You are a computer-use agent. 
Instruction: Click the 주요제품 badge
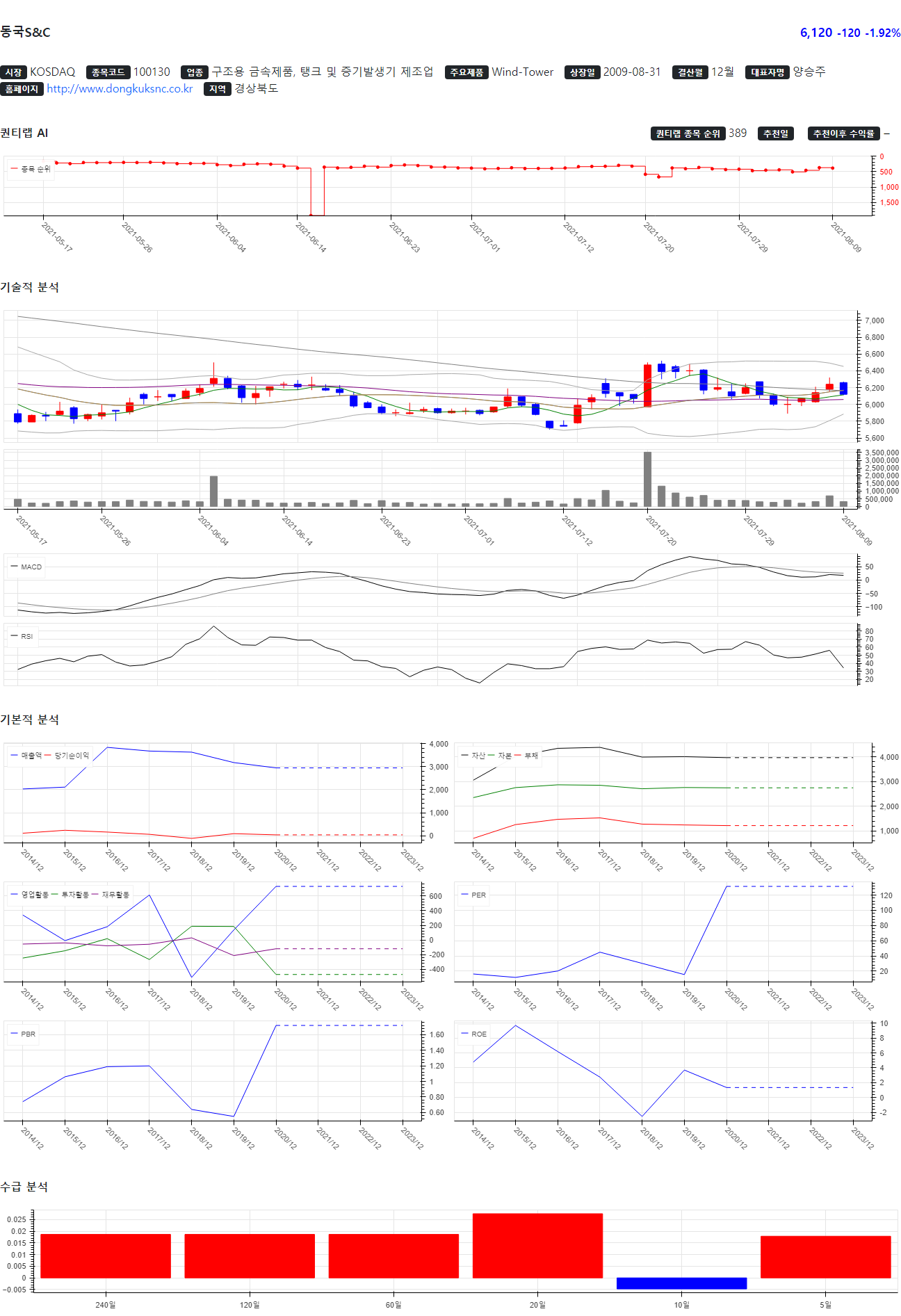point(466,72)
